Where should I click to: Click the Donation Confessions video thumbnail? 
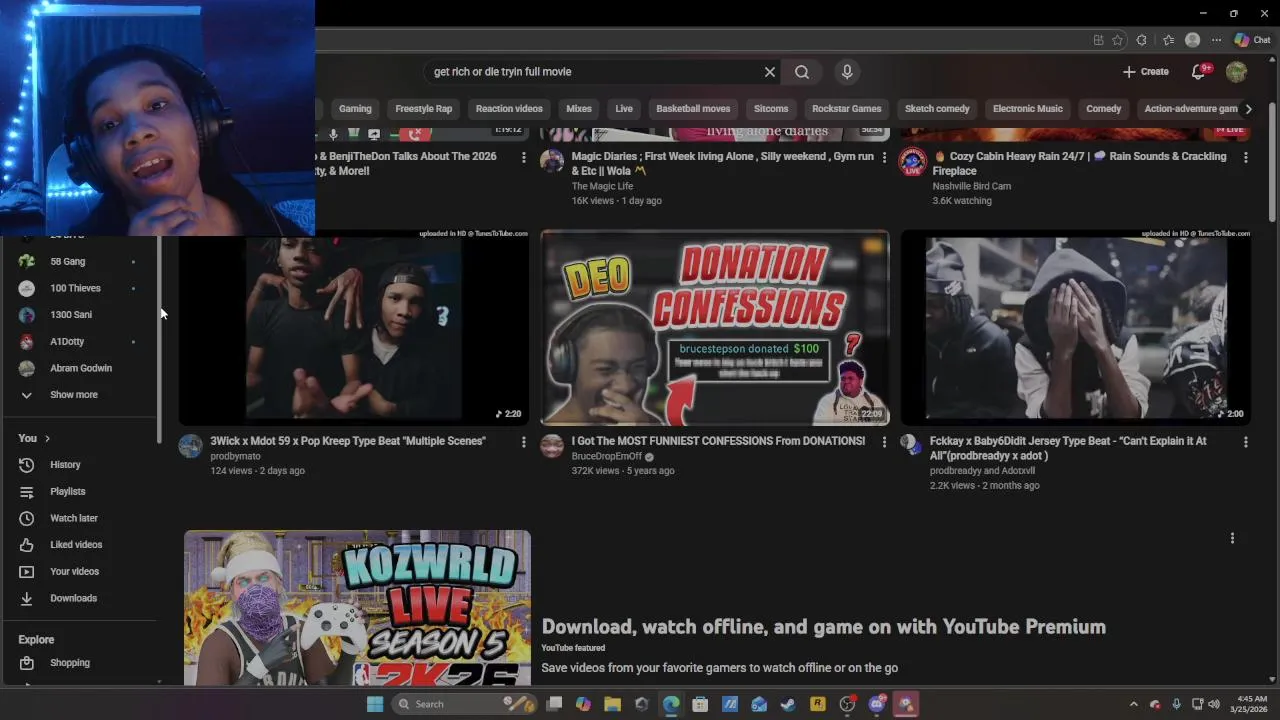pos(715,328)
